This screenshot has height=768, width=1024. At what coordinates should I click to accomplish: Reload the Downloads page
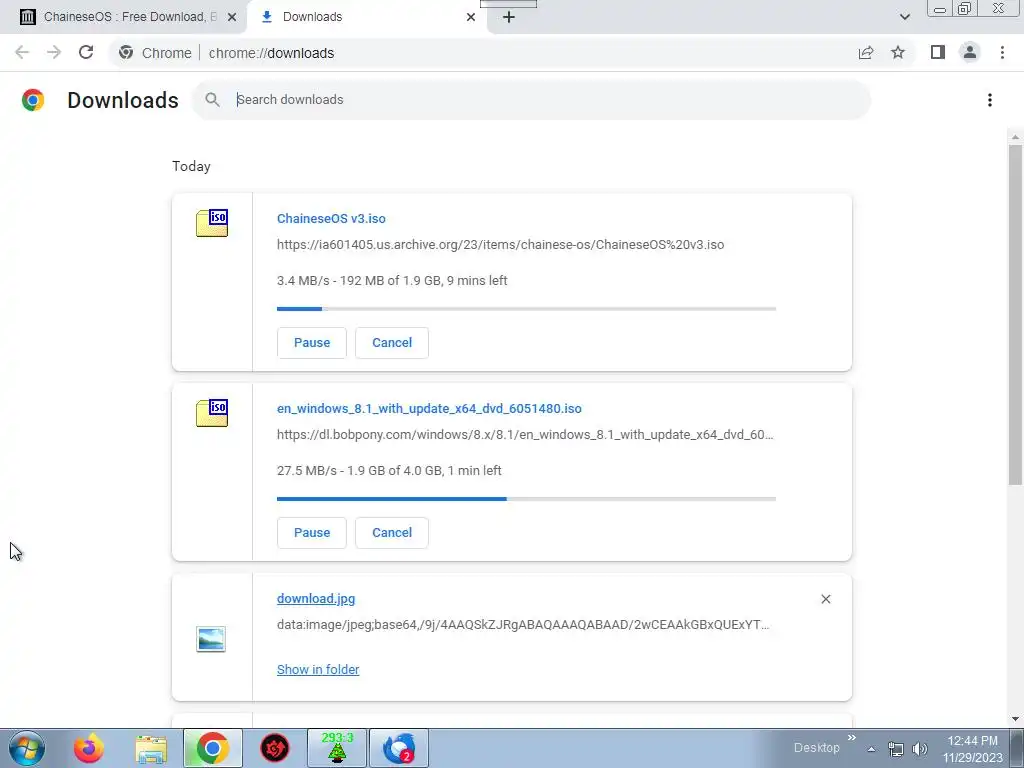86,53
